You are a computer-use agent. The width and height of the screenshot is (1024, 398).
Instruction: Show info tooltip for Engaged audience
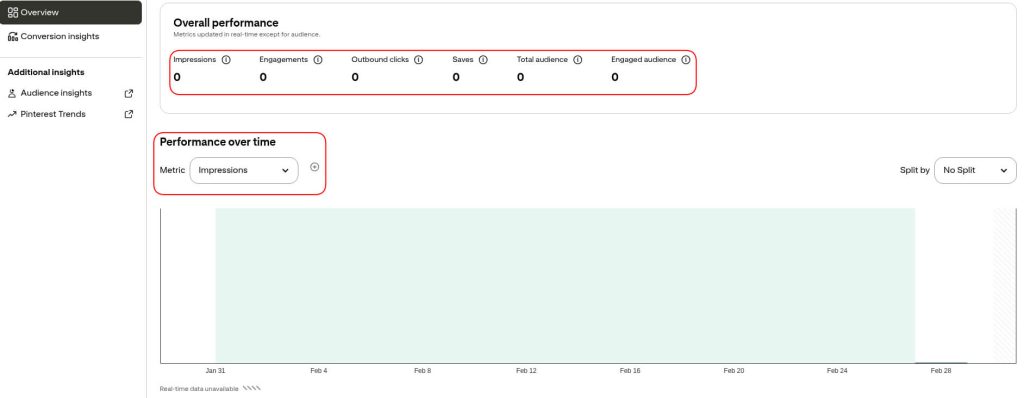tap(686, 59)
